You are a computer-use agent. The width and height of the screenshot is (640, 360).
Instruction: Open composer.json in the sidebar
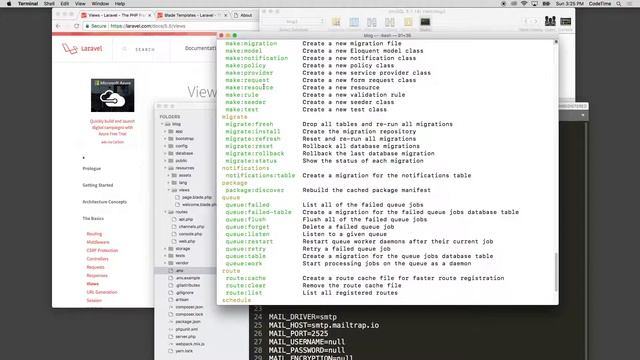tap(189, 307)
